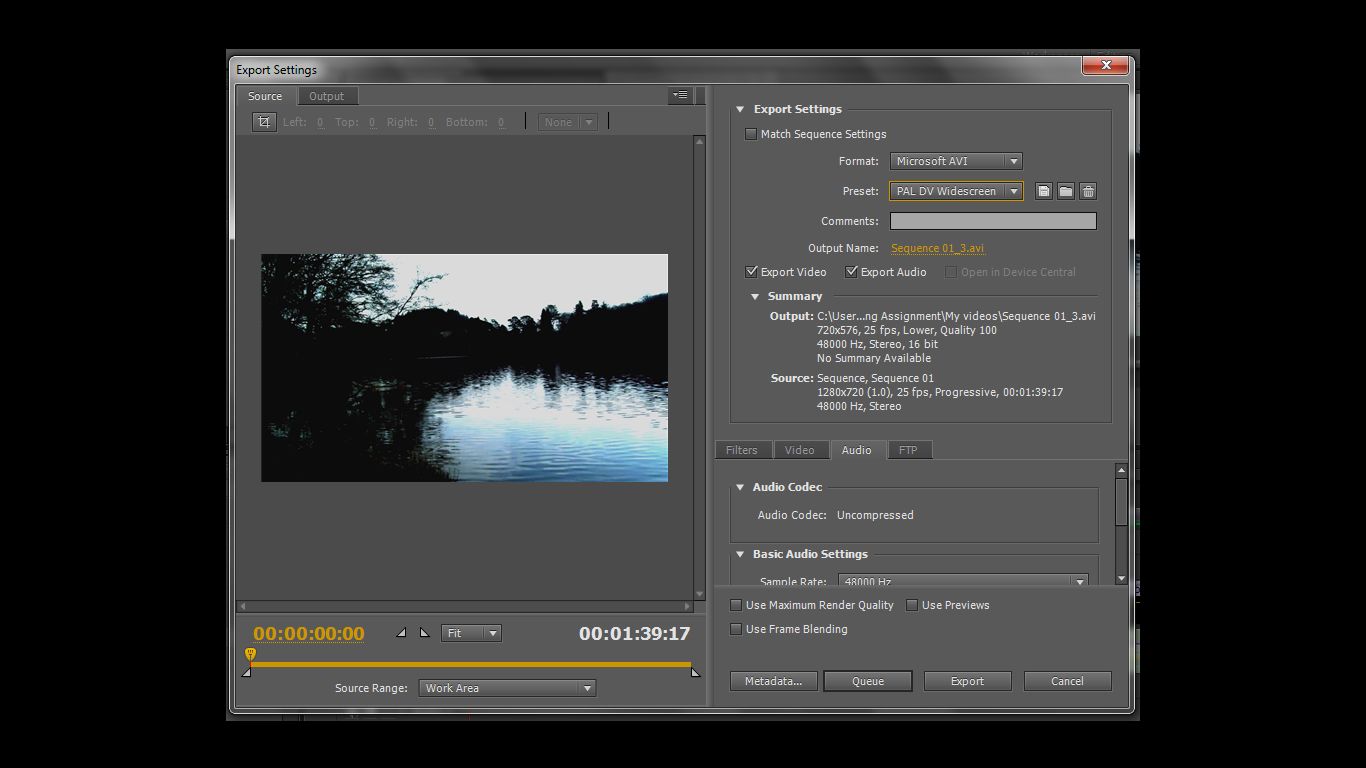
Task: Set the out point marker
Action: click(x=424, y=633)
